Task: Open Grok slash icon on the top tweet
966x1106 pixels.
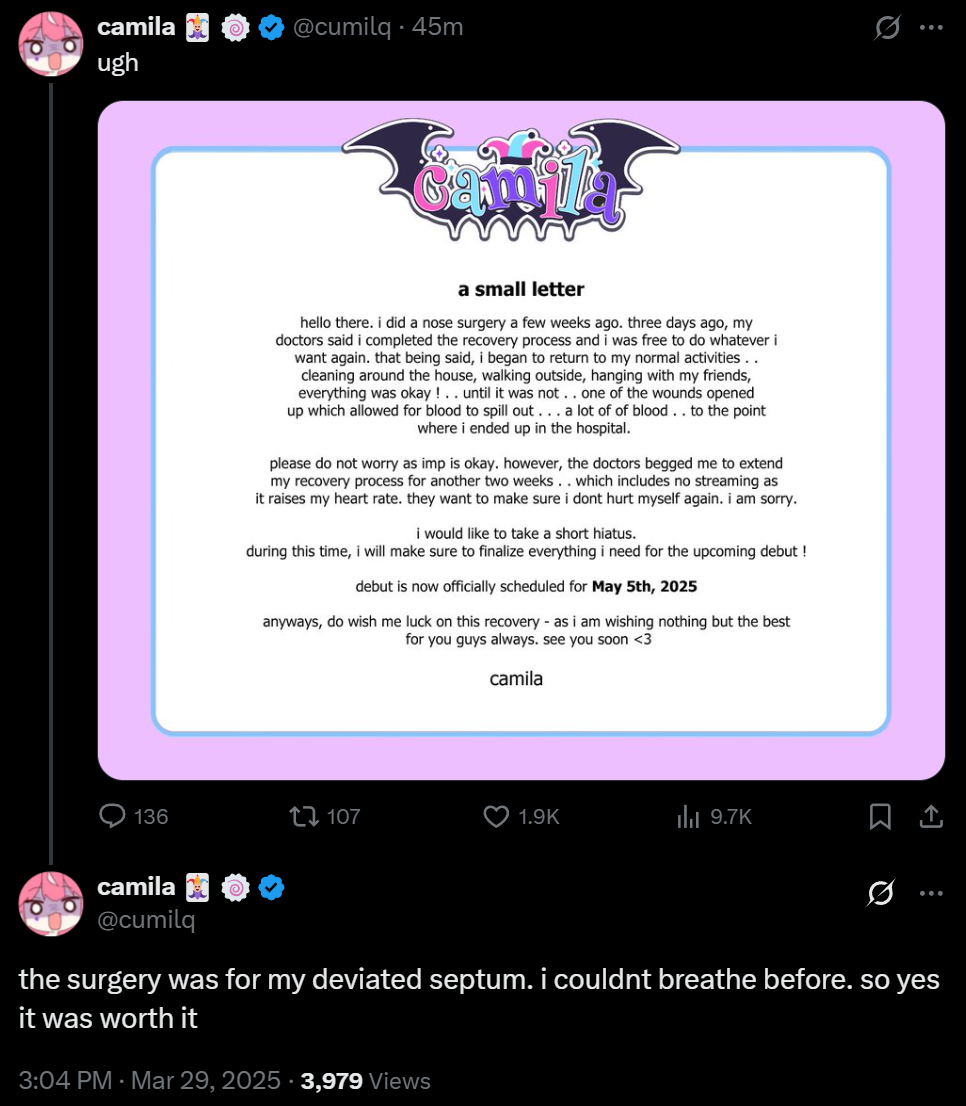Action: tap(887, 28)
